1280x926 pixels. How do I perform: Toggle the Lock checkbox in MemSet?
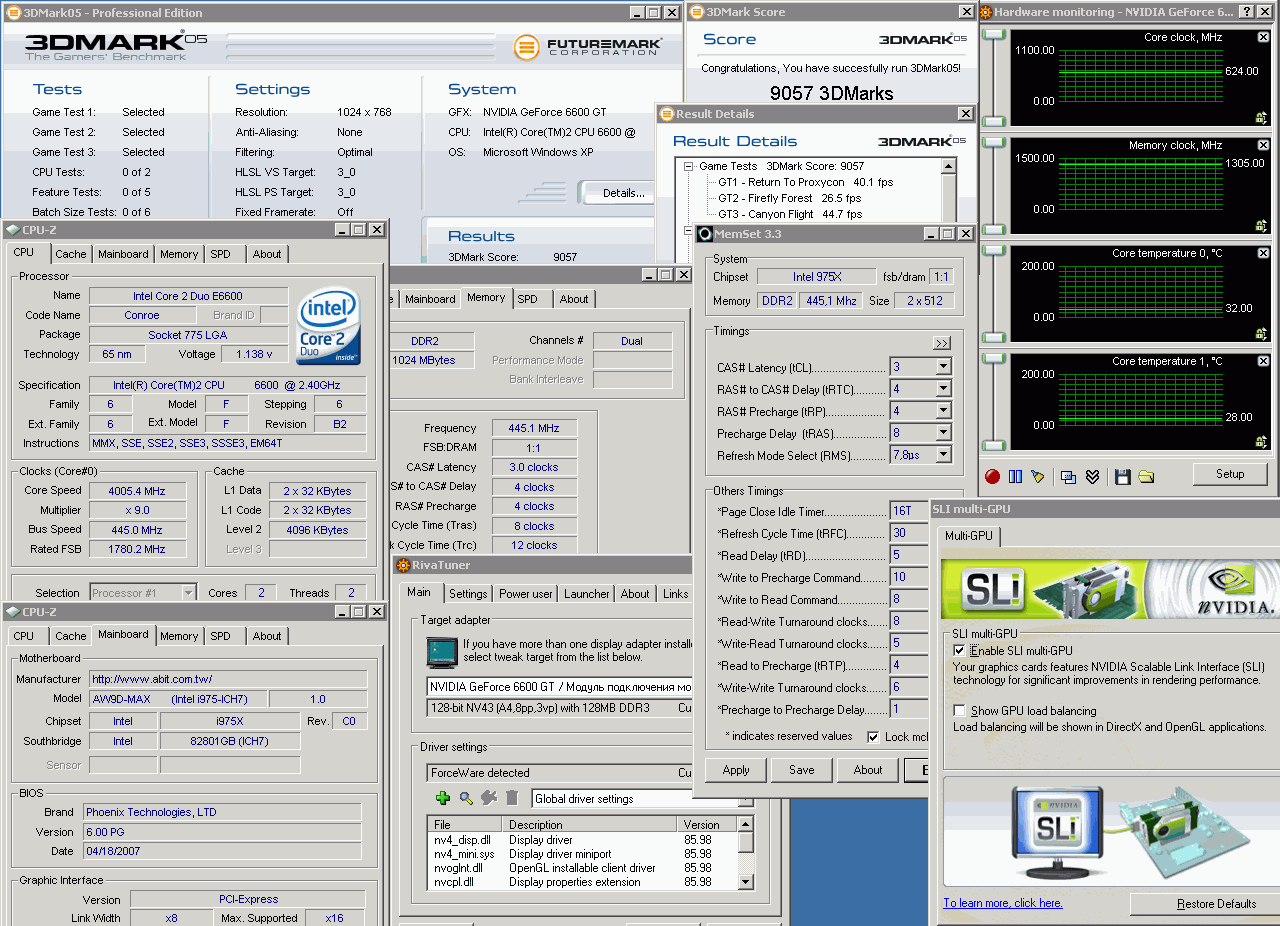coord(875,737)
